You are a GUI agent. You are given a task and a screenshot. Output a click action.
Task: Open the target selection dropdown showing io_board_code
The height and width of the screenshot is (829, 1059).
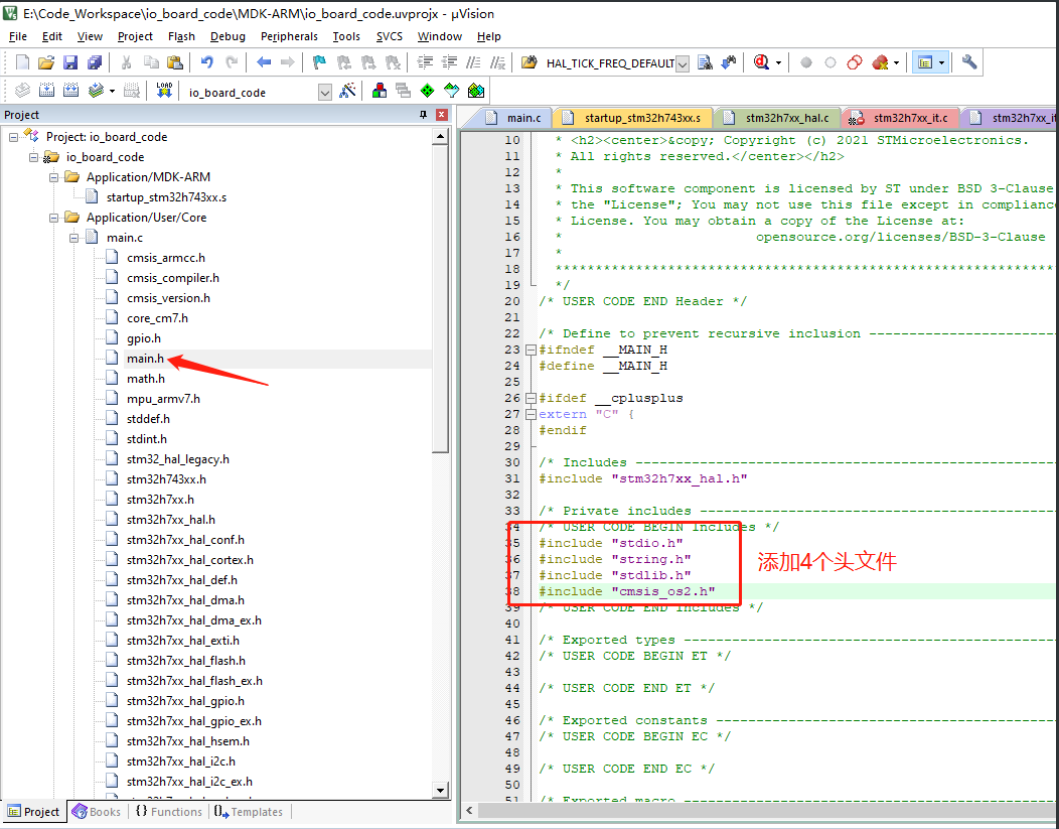pos(324,91)
